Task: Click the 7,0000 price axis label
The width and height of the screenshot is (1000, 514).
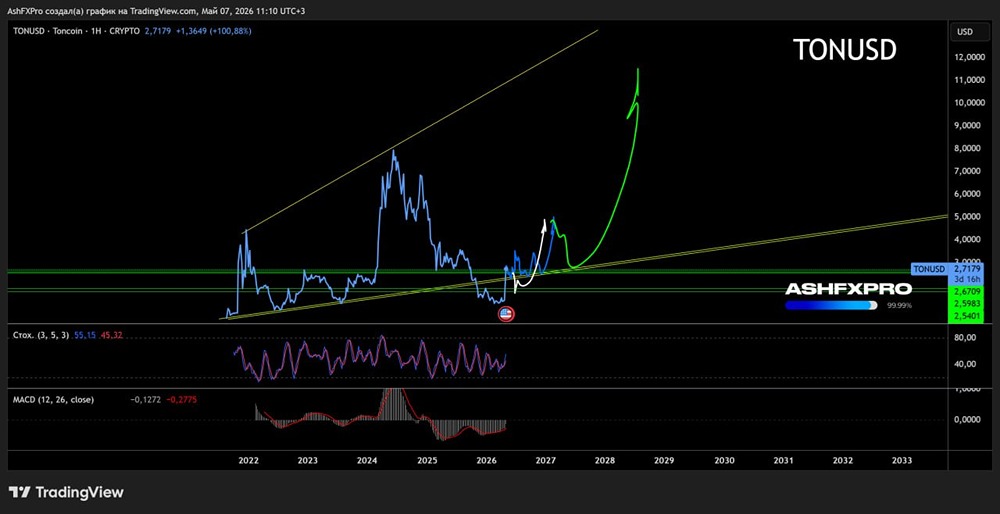Action: 969,171
